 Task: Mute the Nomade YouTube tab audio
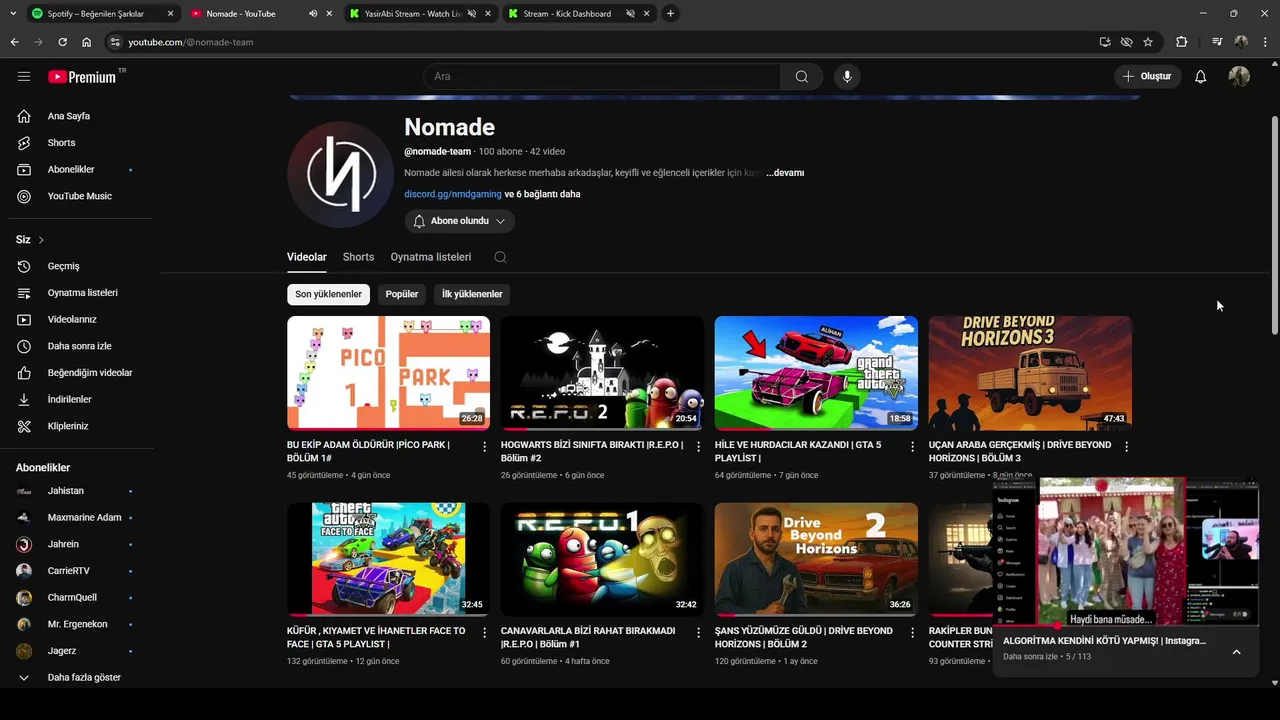pyautogui.click(x=313, y=14)
